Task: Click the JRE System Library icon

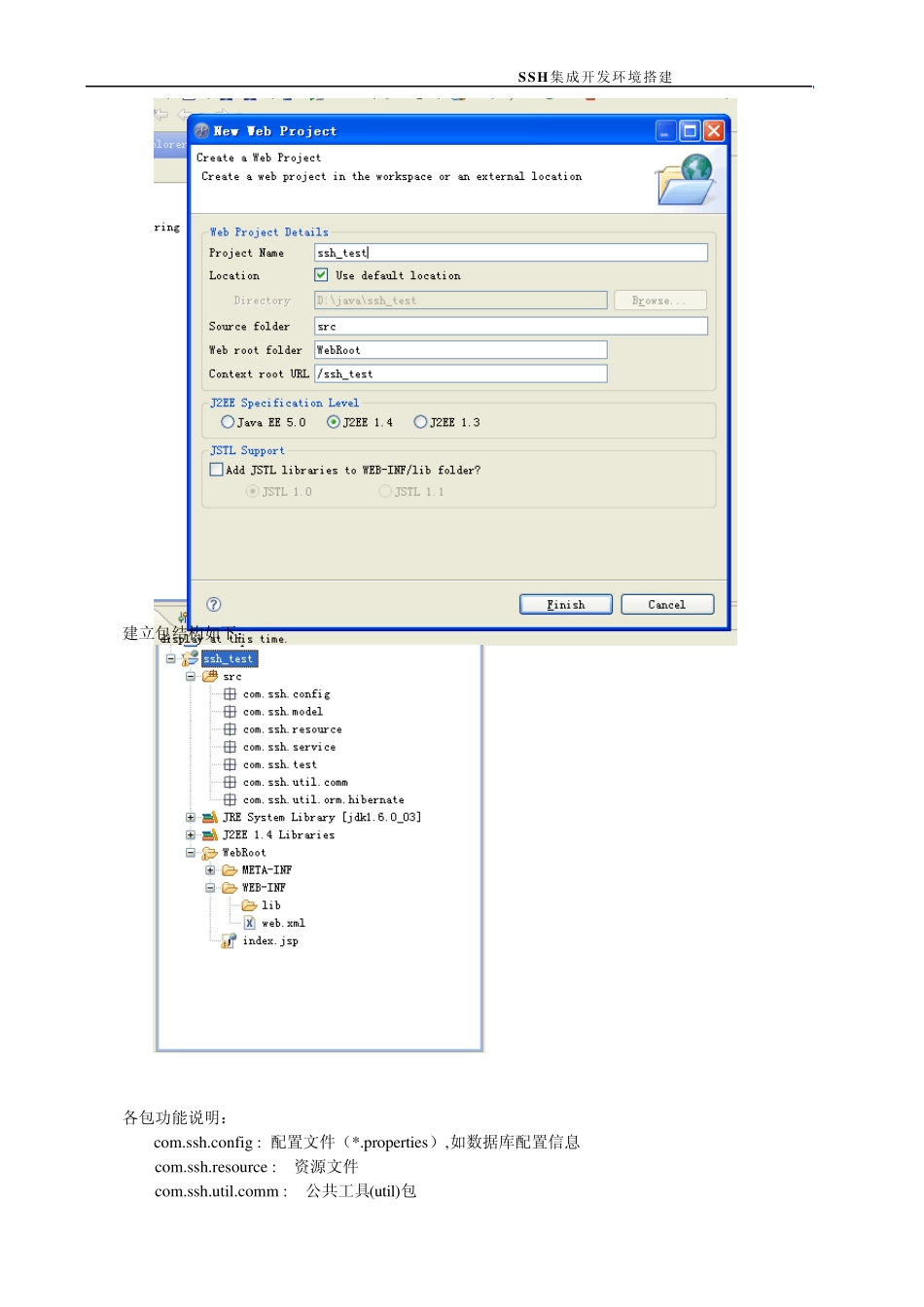Action: click(210, 818)
